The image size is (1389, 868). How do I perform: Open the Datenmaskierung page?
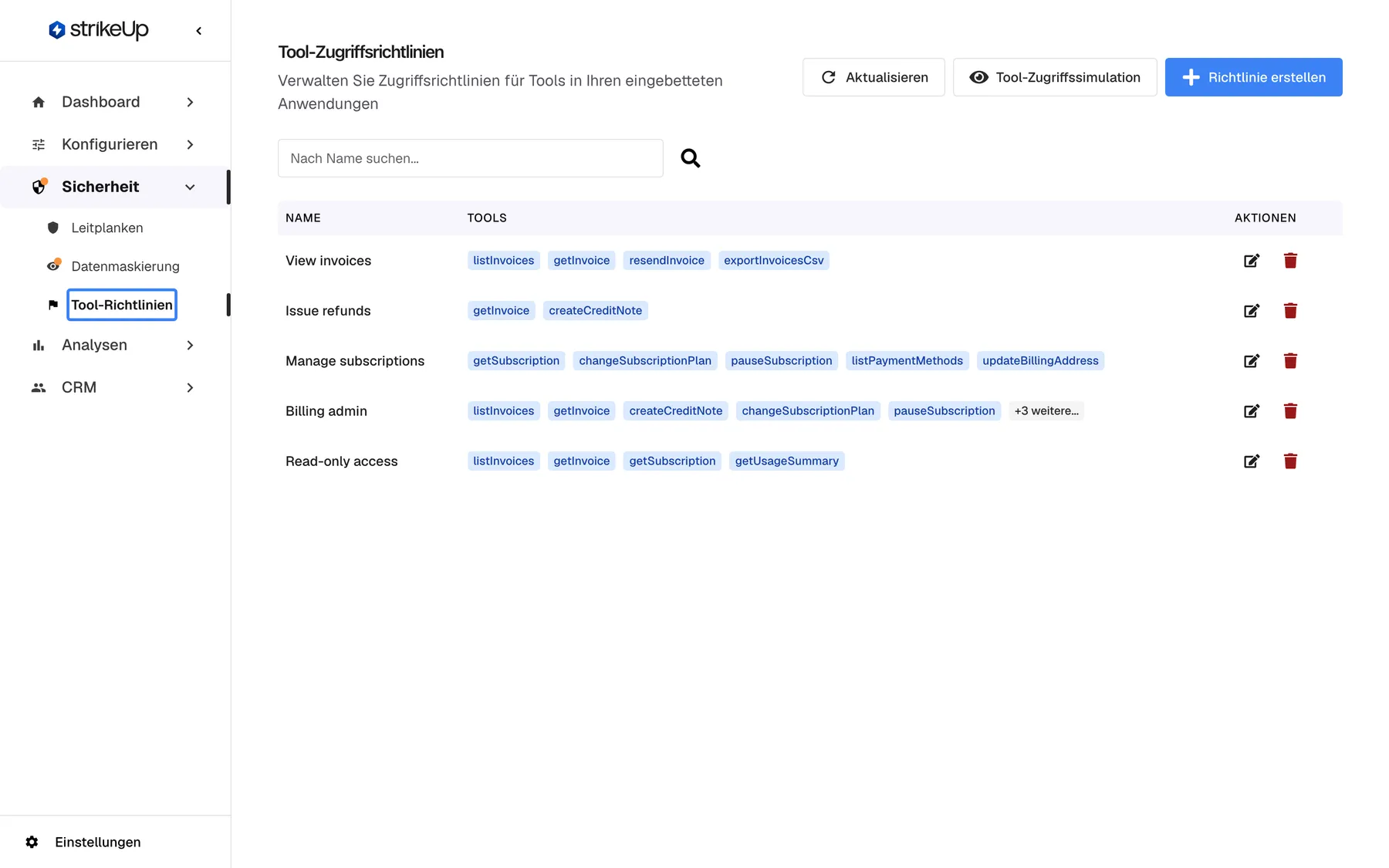(x=125, y=266)
